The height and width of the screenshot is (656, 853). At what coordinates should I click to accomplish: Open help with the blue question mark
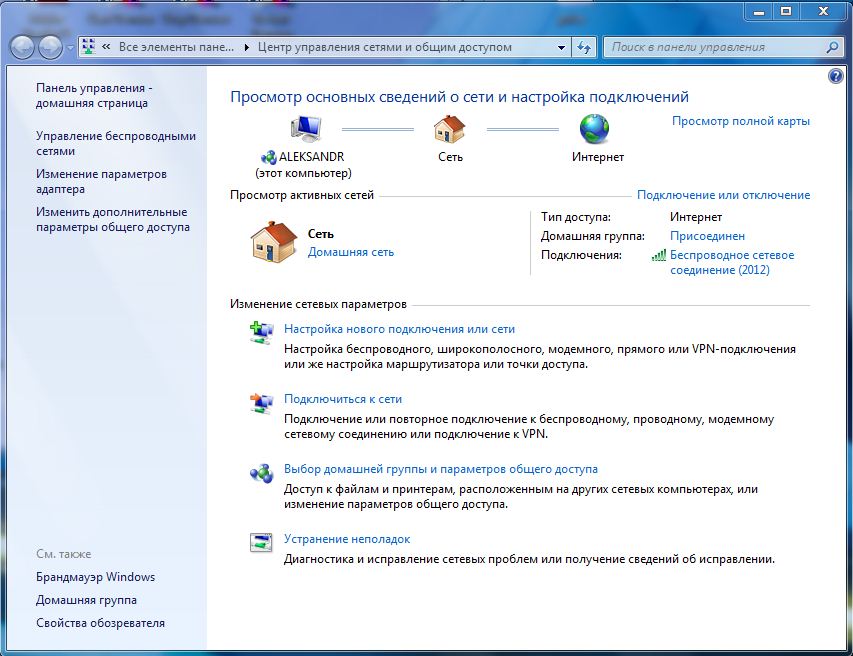(836, 76)
